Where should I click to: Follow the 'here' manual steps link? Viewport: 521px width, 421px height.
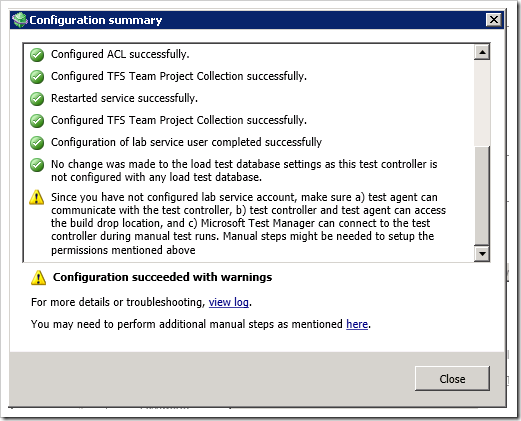tap(357, 324)
